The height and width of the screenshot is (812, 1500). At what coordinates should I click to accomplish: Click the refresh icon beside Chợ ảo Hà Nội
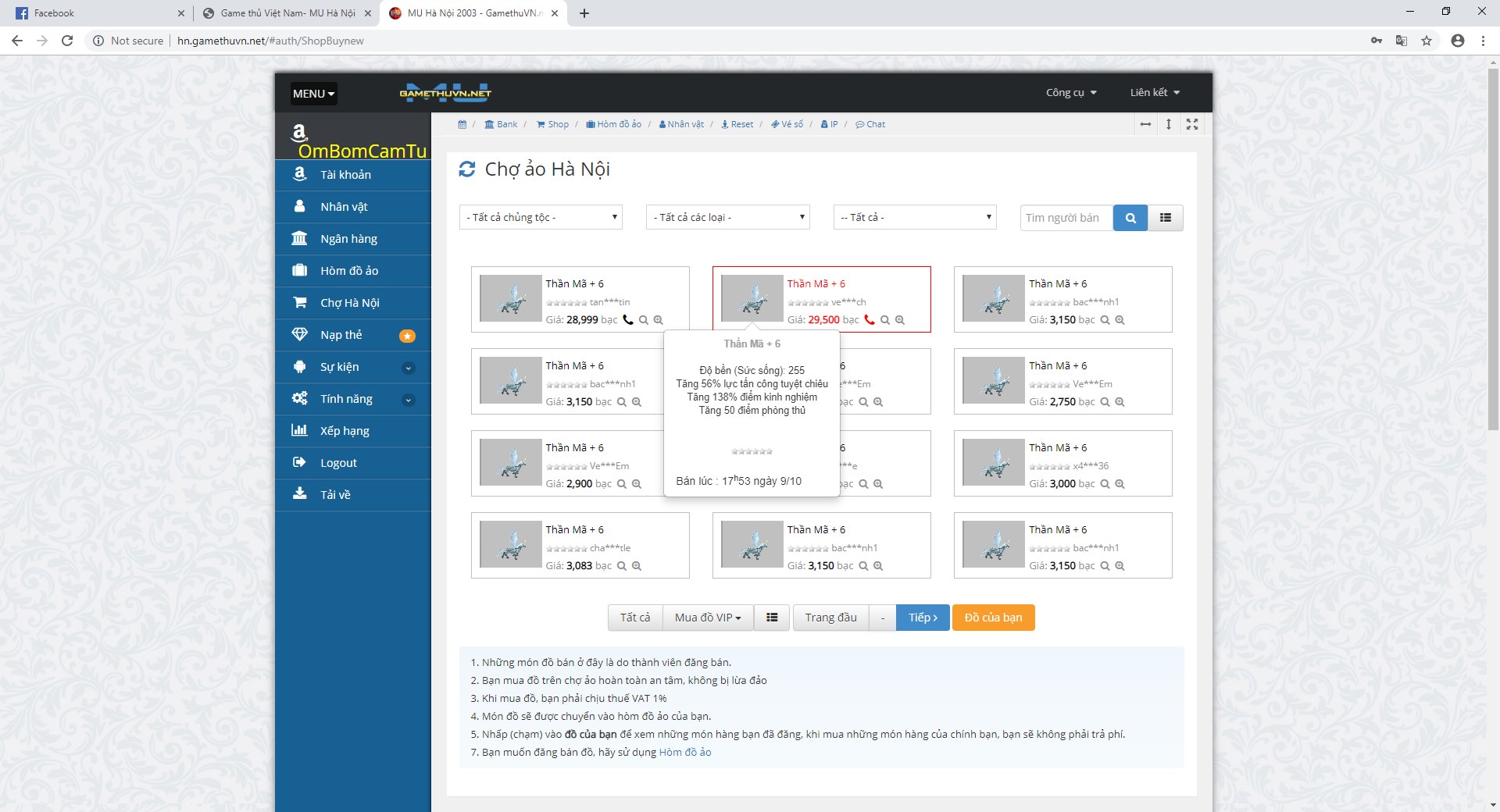467,169
